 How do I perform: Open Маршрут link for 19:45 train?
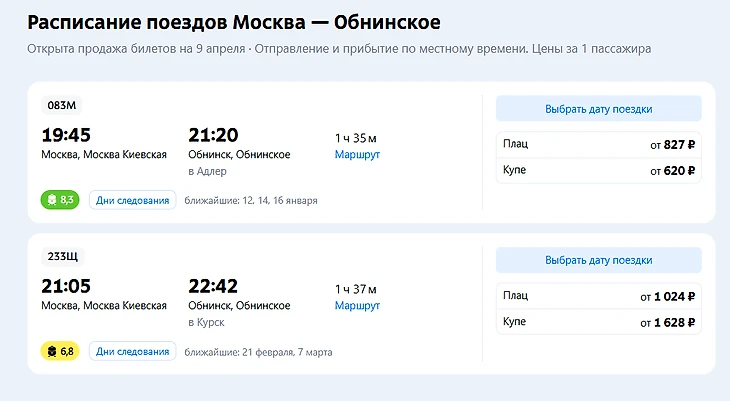(x=357, y=155)
